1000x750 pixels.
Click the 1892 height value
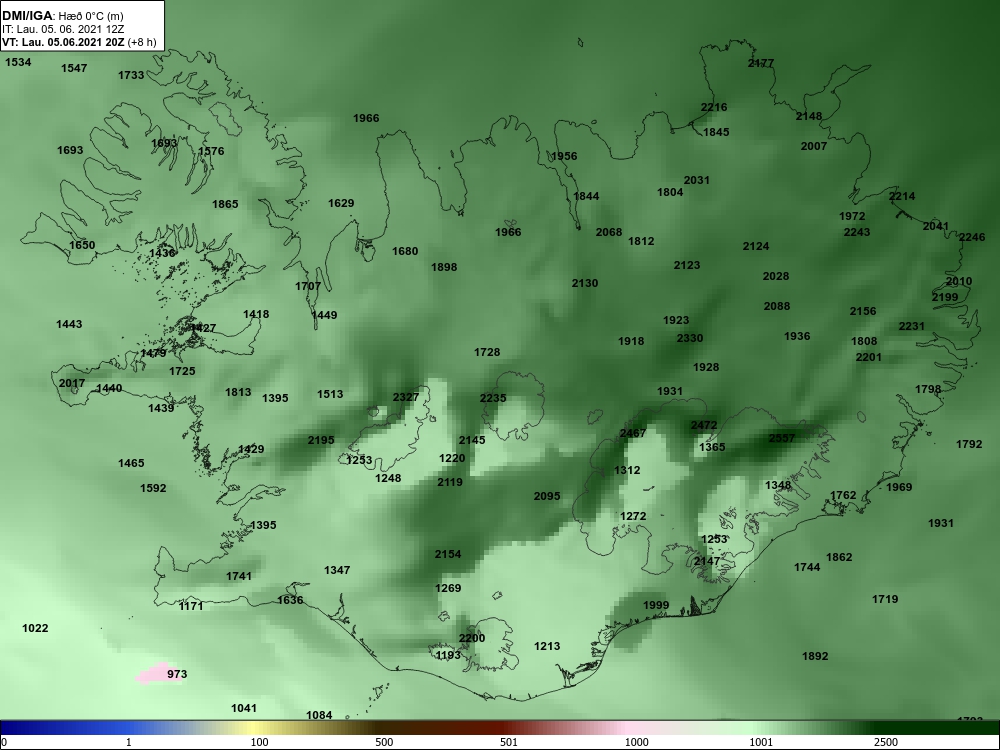[x=815, y=656]
